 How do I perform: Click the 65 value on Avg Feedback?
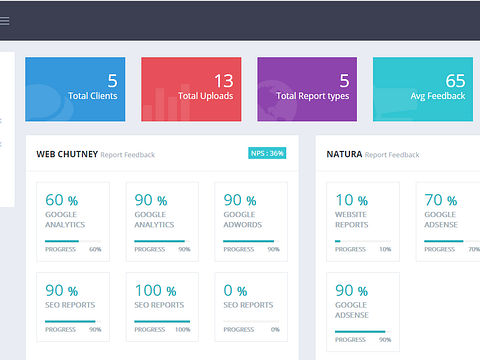pos(455,81)
